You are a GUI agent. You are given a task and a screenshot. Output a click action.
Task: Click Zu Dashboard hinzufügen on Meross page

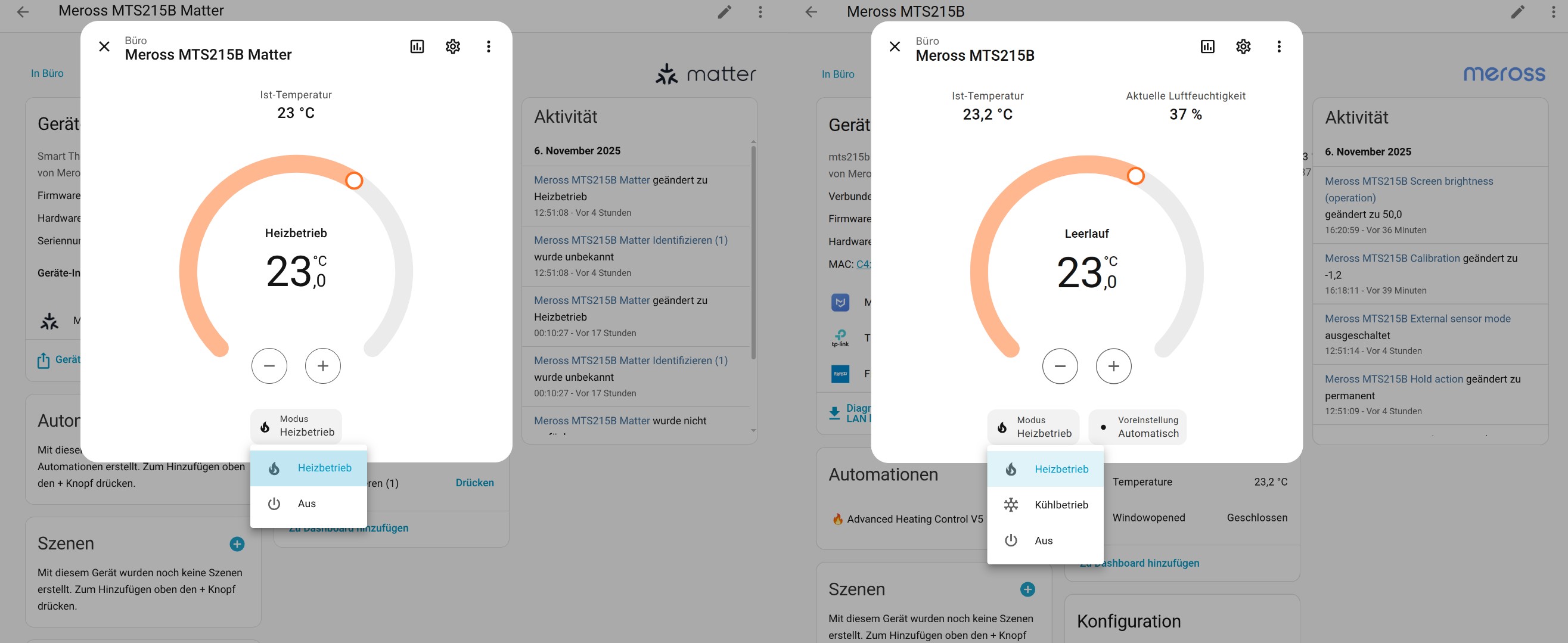(x=1139, y=563)
